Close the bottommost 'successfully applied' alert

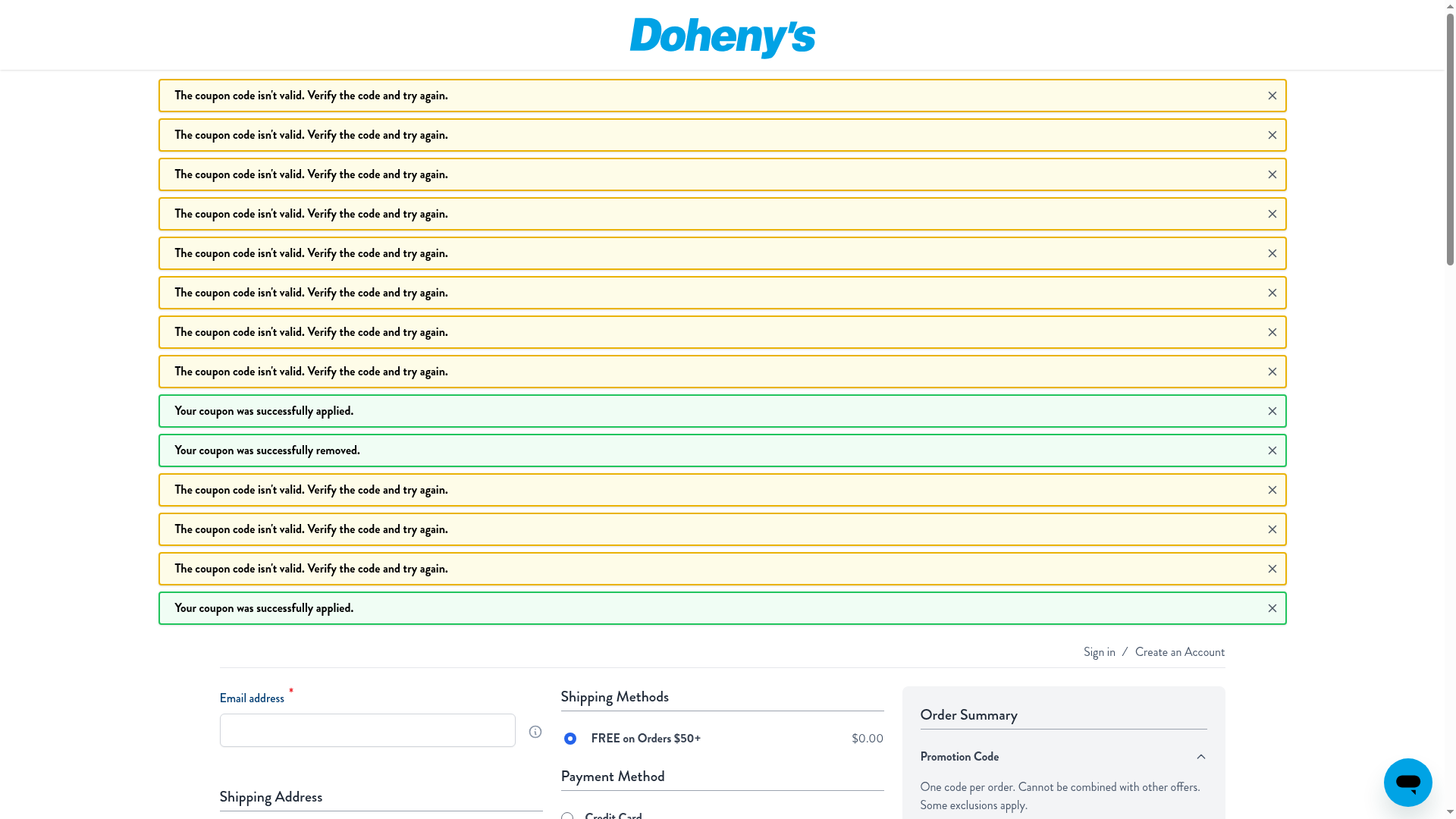coord(1272,608)
